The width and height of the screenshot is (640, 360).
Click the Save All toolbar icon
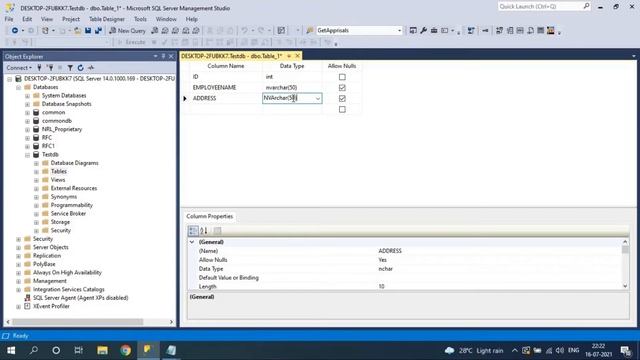pyautogui.click(x=98, y=31)
